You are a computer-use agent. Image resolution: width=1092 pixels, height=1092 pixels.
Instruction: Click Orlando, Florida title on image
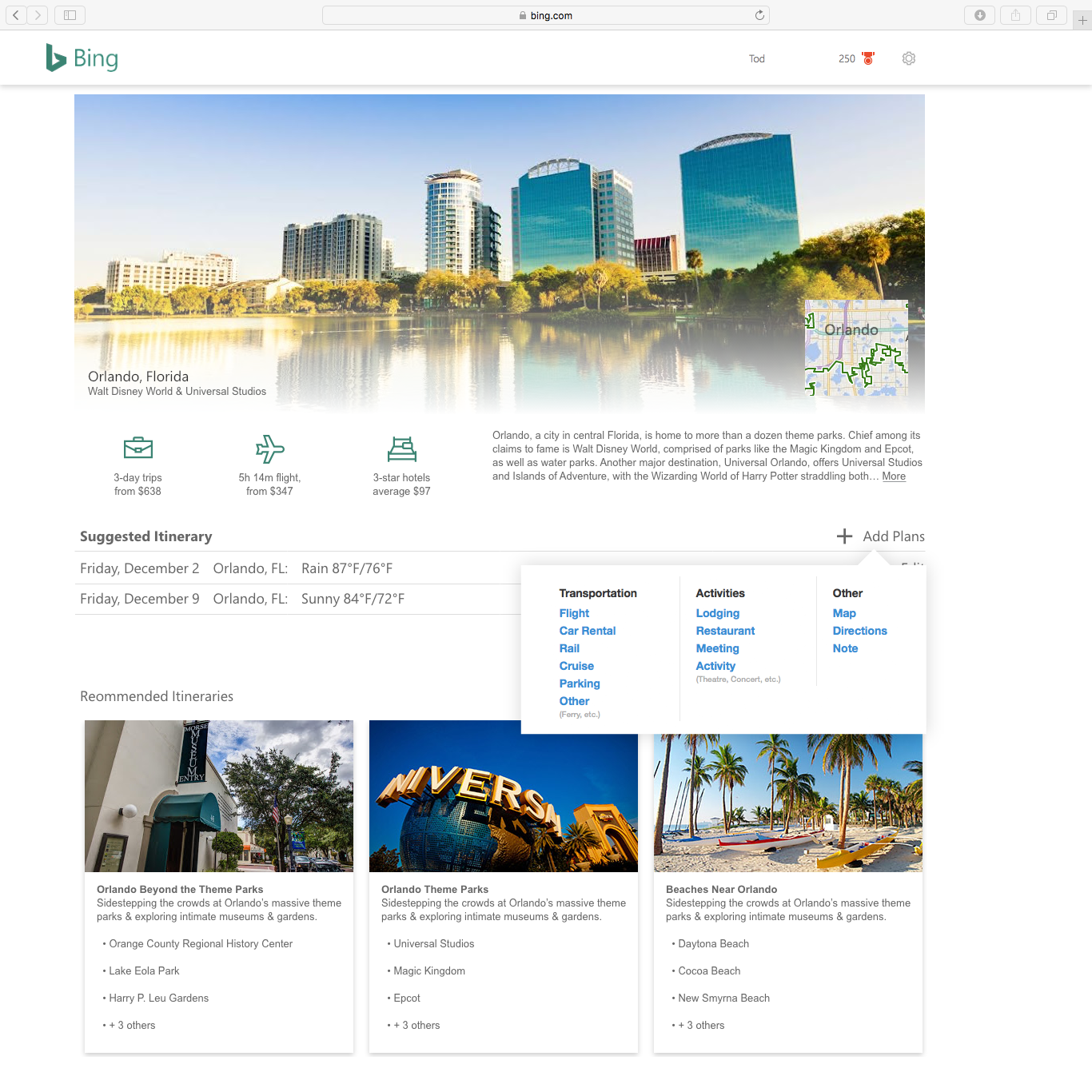[x=138, y=377]
